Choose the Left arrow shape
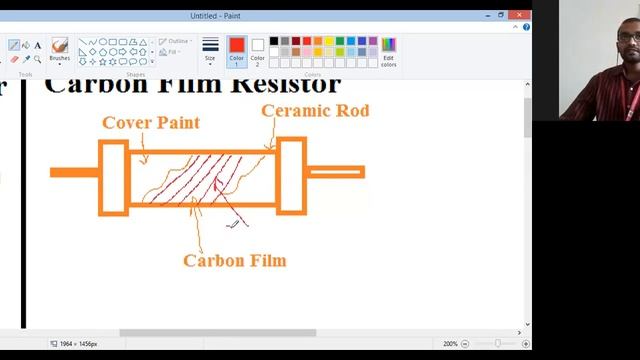Image resolution: width=640 pixels, height=360 pixels. (x=133, y=52)
